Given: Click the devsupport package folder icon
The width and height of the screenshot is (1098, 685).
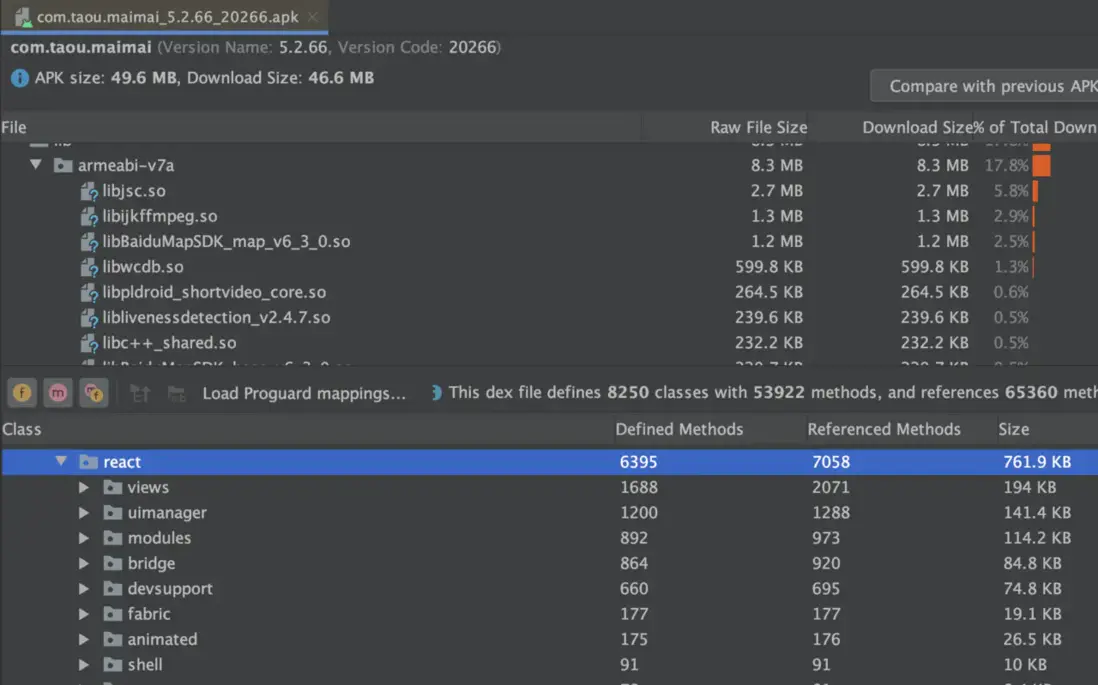Looking at the screenshot, I should click(113, 589).
